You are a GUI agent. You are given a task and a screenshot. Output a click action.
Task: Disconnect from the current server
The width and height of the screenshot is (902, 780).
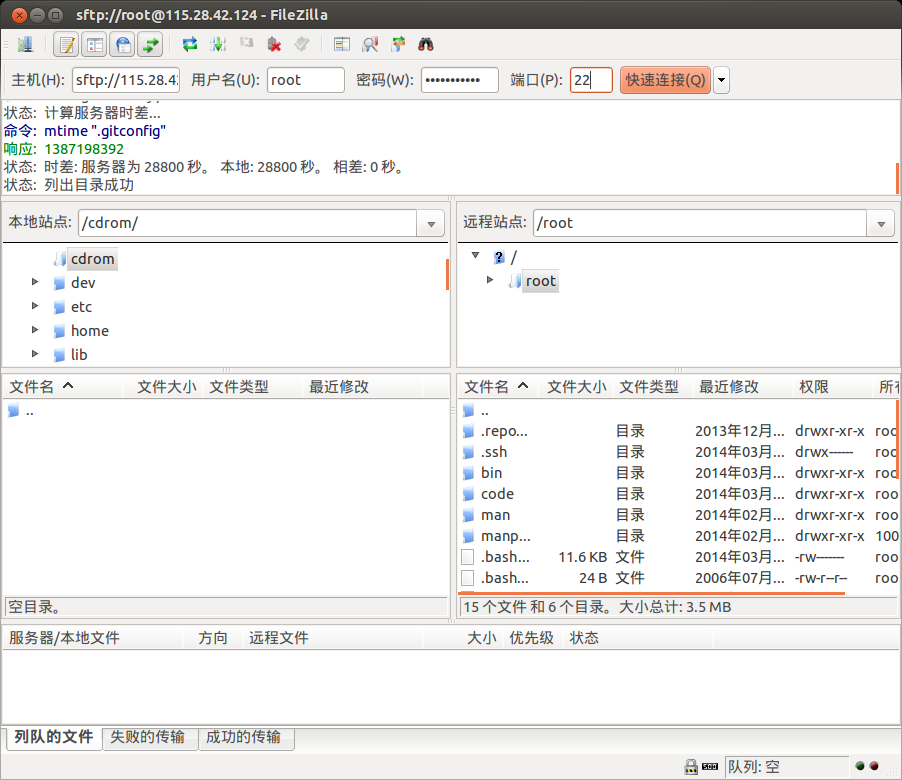coord(274,44)
